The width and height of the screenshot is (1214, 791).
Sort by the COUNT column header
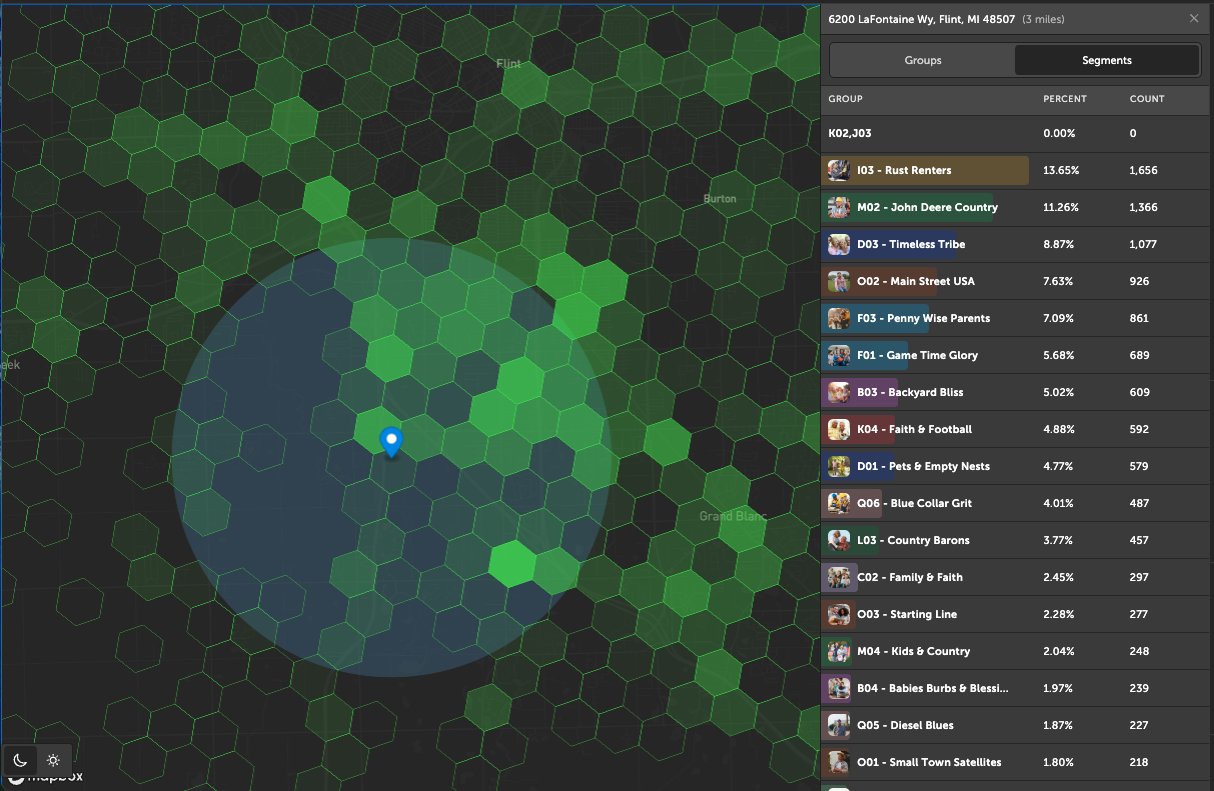[1147, 99]
